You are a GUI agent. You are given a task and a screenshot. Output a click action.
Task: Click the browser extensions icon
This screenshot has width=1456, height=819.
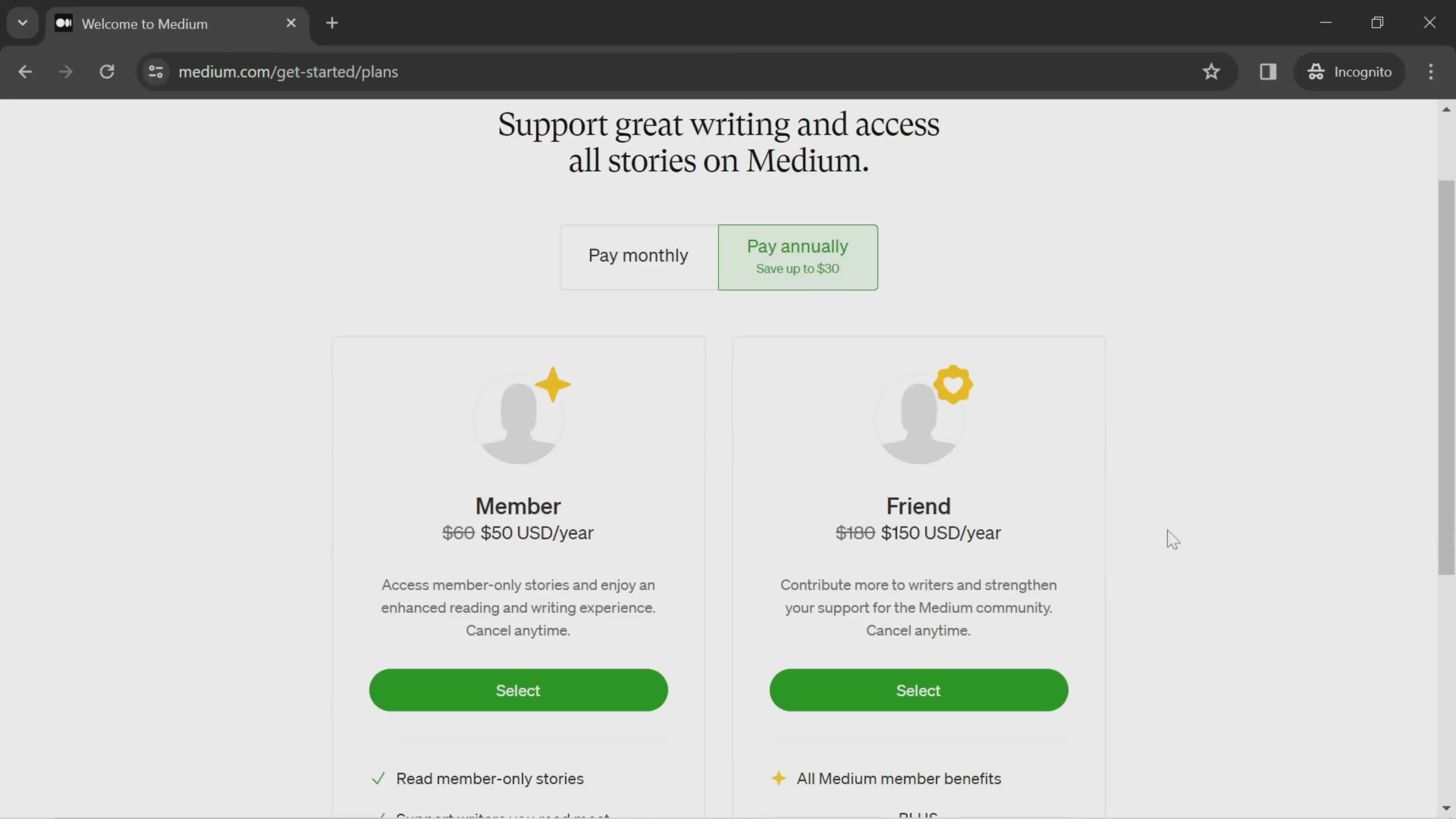coord(1268,71)
